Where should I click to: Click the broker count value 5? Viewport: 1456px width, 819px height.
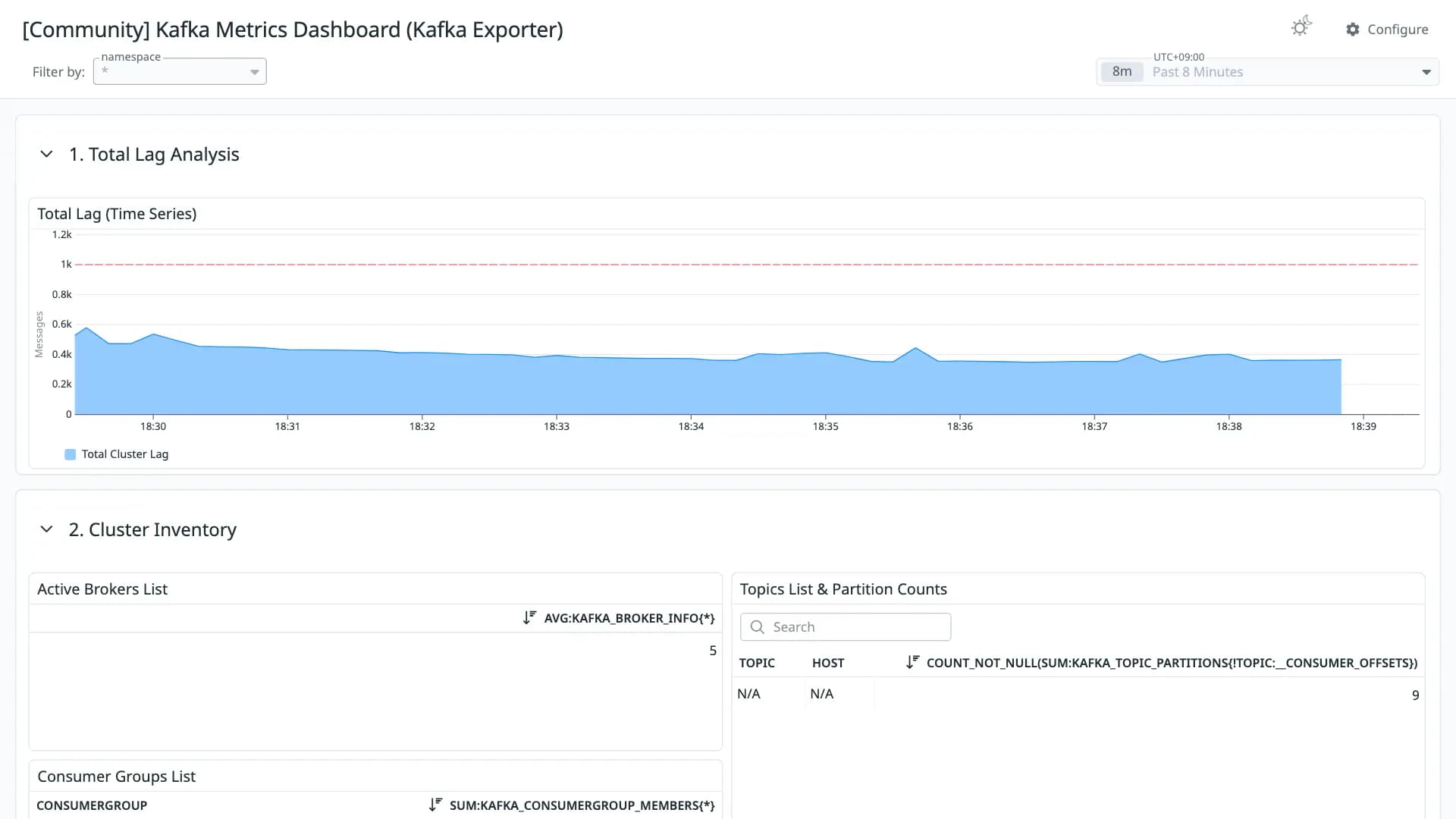713,651
